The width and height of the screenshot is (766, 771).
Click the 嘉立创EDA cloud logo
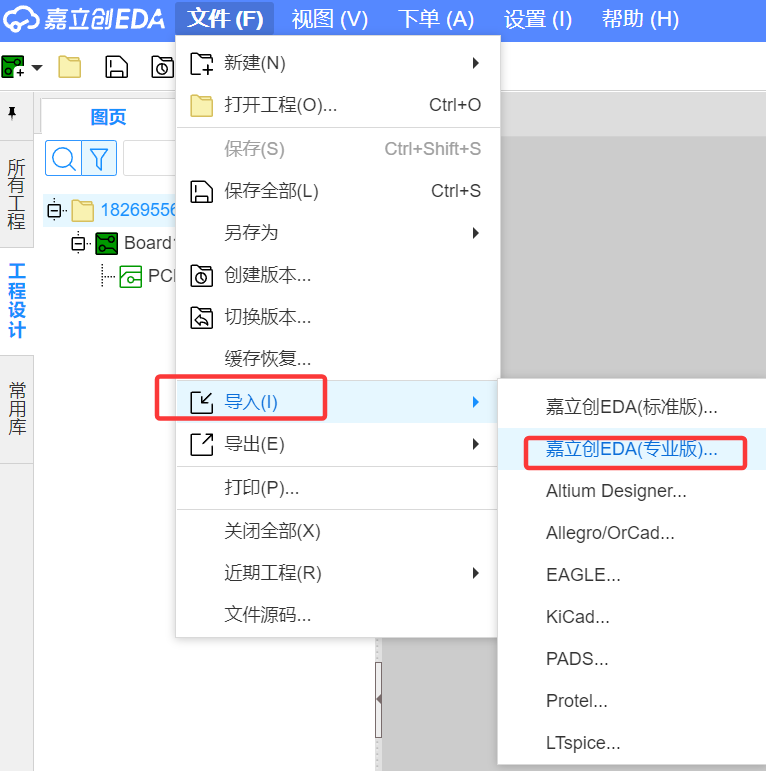pos(21,19)
